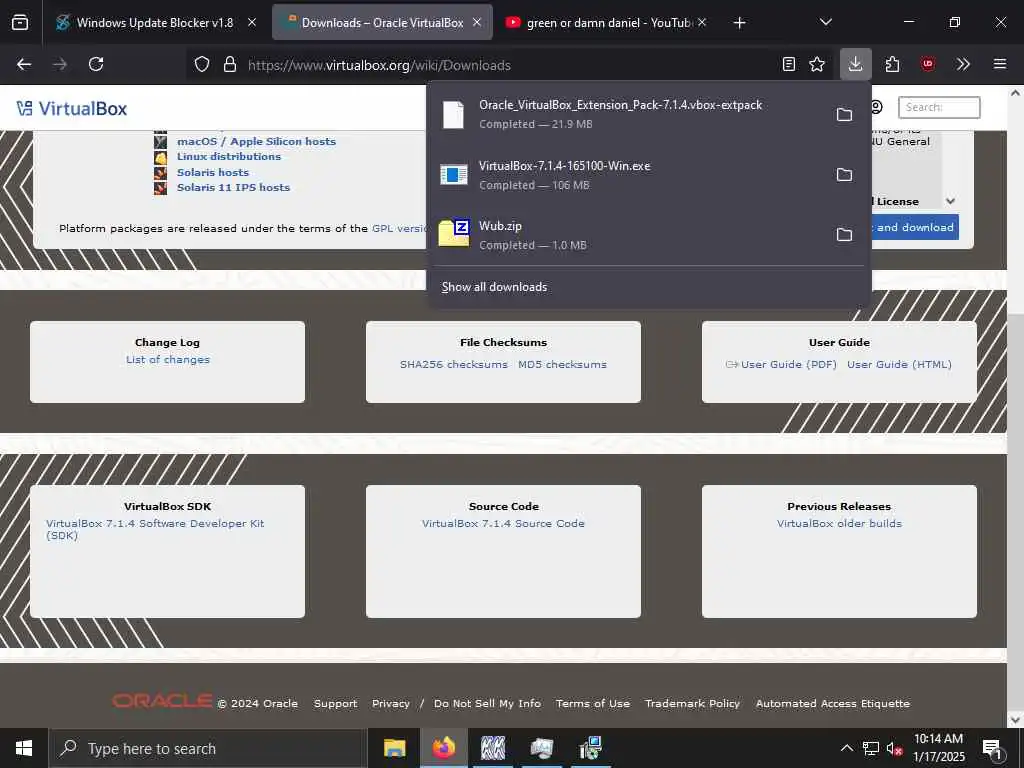Click Show all downloads

tap(494, 287)
